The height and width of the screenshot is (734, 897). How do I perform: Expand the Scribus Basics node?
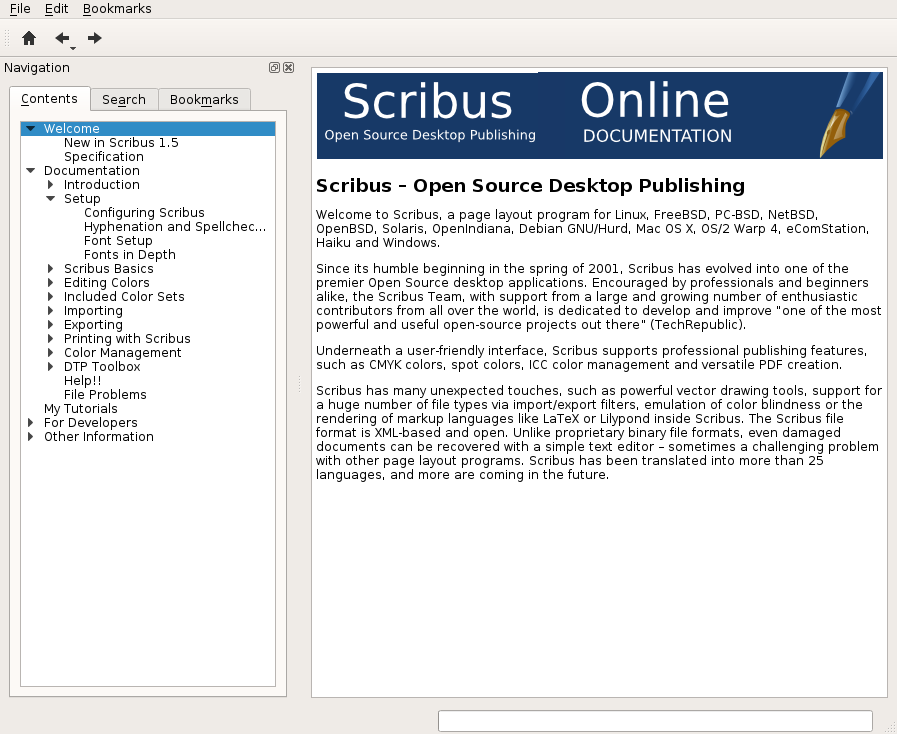pos(51,269)
